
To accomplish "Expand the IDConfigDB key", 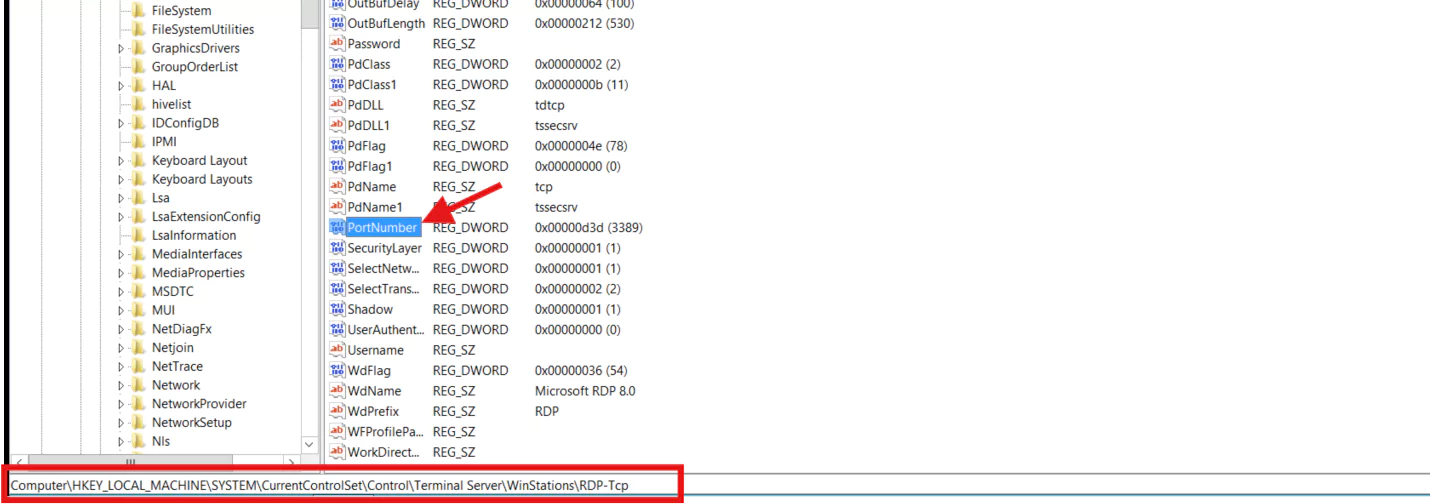I will pos(121,123).
